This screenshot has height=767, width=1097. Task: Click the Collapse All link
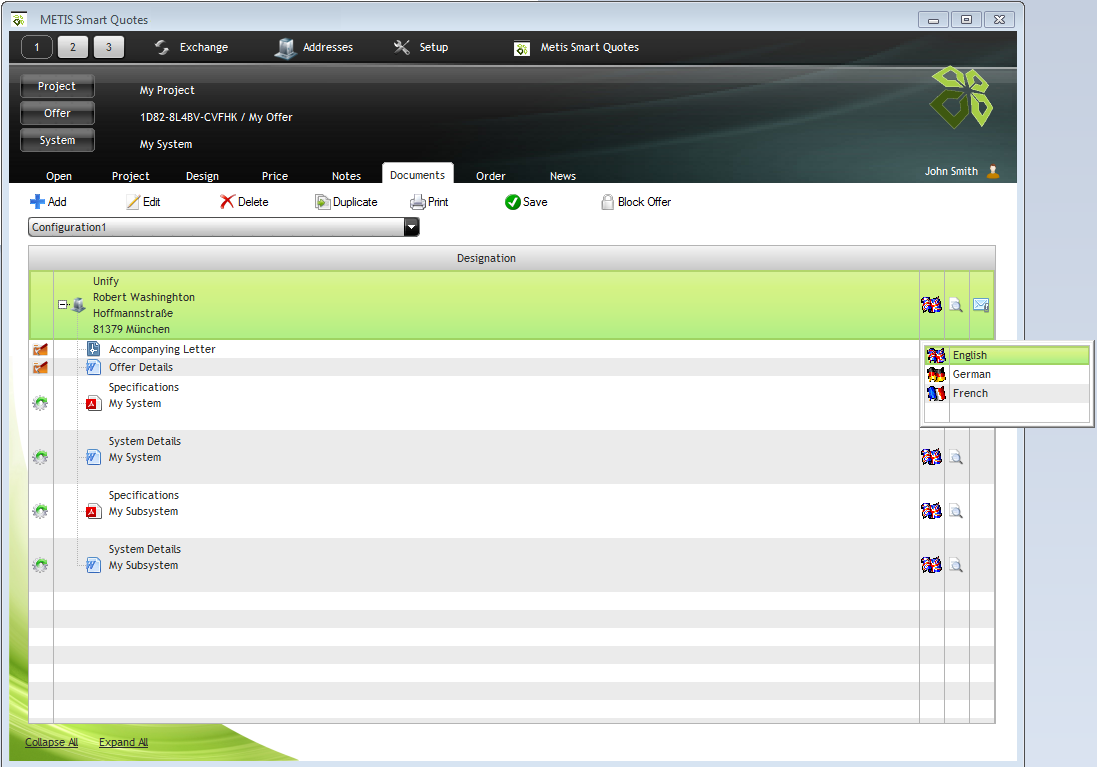51,742
